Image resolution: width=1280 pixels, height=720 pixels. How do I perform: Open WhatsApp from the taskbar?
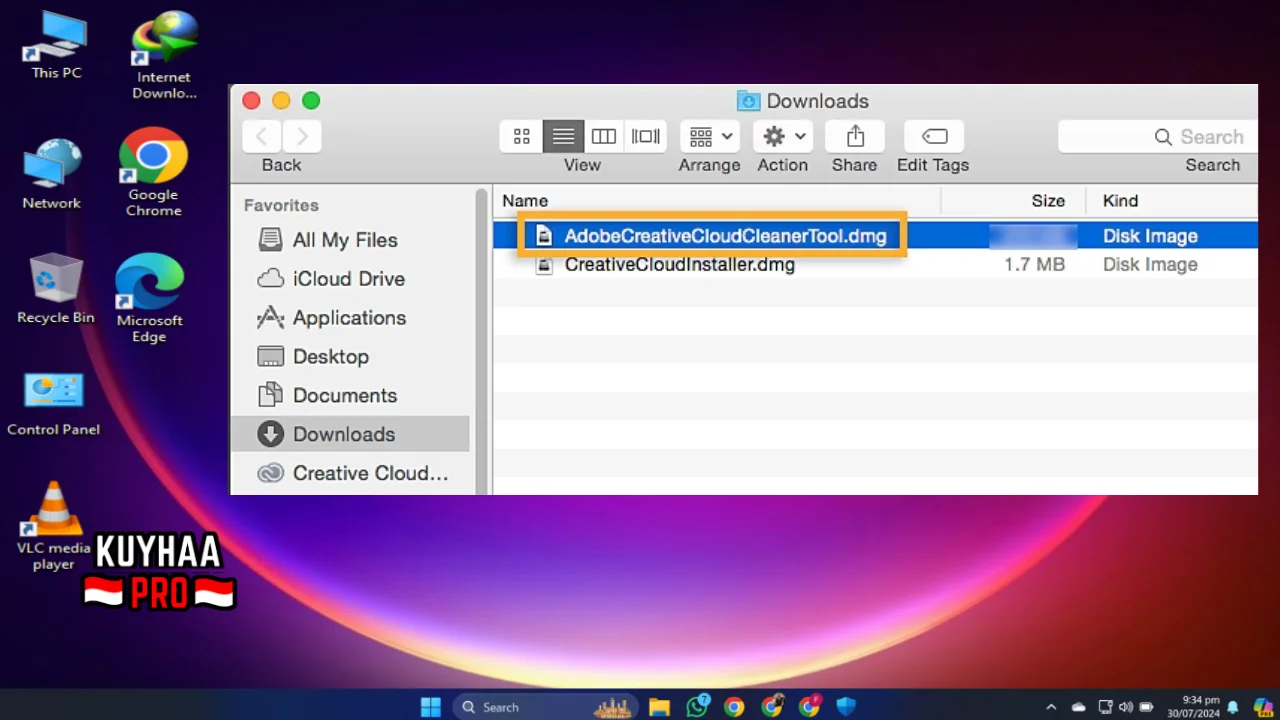point(697,707)
